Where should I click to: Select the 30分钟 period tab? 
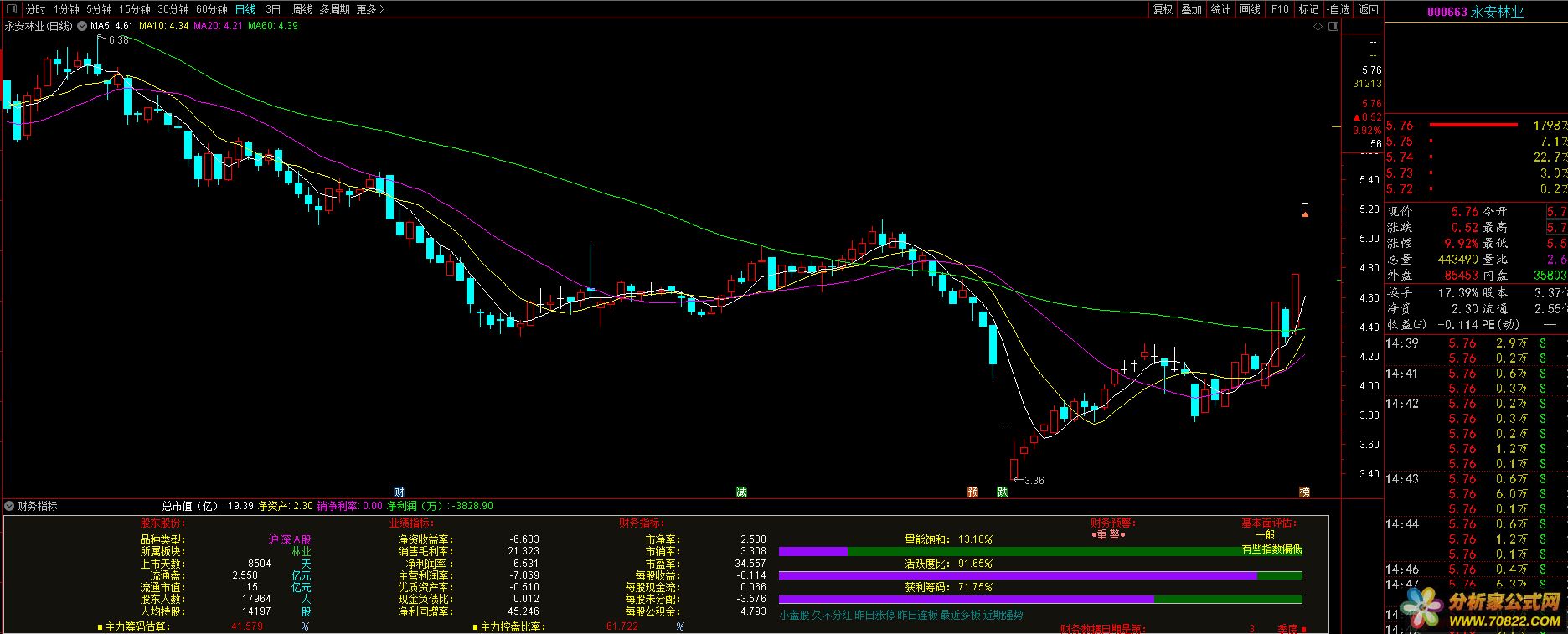coord(173,9)
